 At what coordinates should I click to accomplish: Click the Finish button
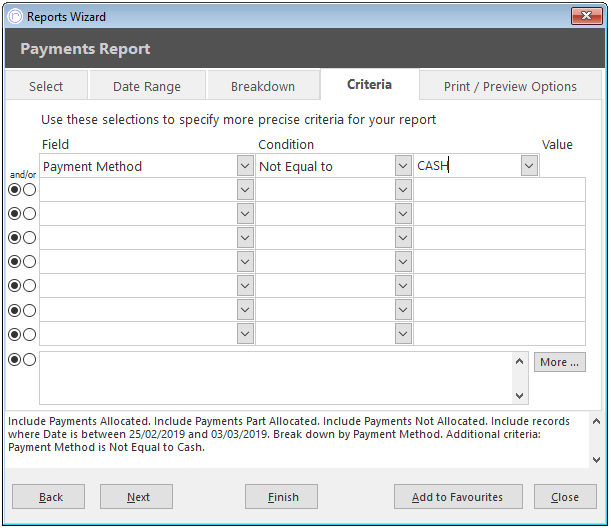coord(281,496)
